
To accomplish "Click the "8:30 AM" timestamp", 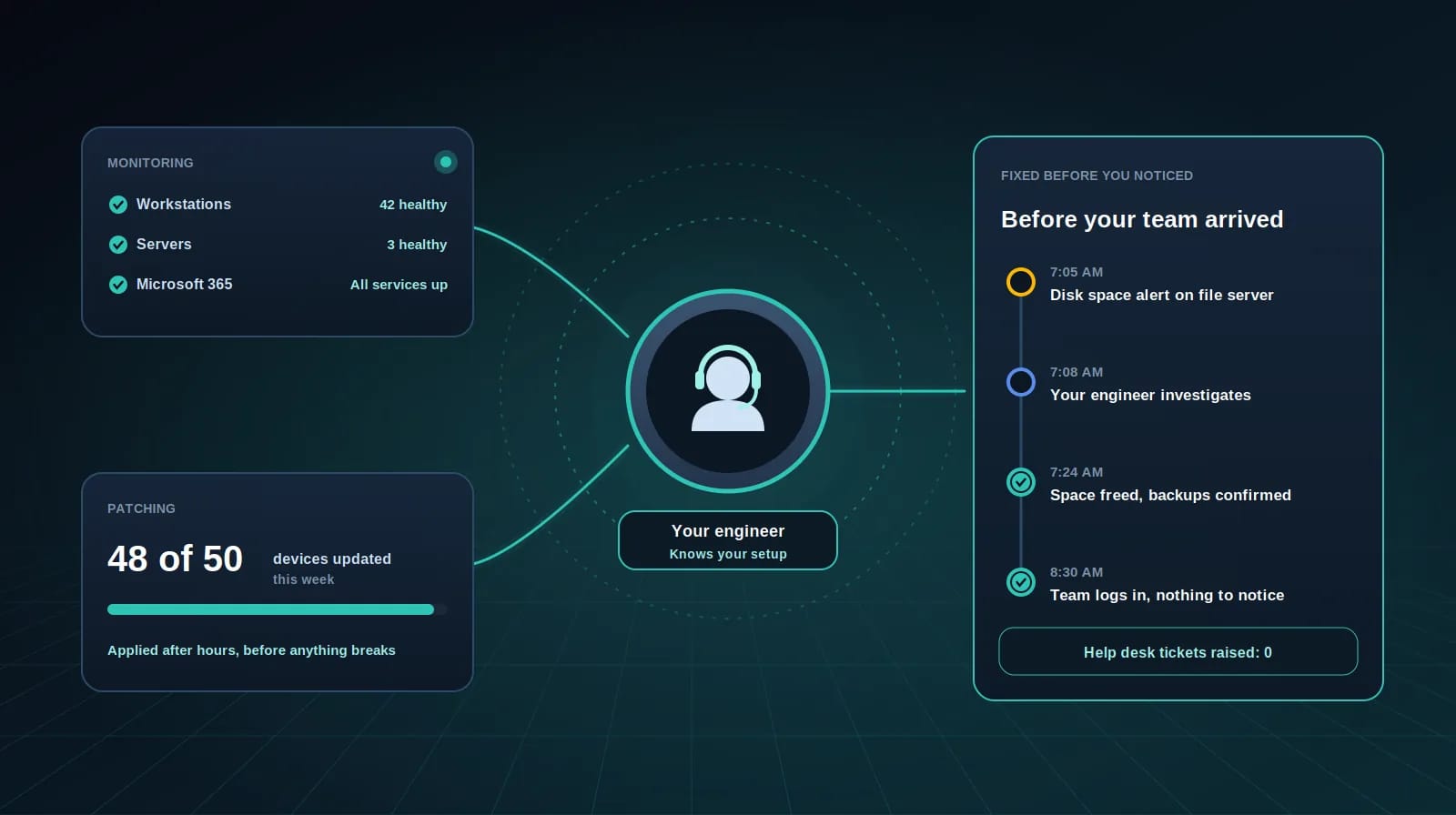I will 1077,572.
